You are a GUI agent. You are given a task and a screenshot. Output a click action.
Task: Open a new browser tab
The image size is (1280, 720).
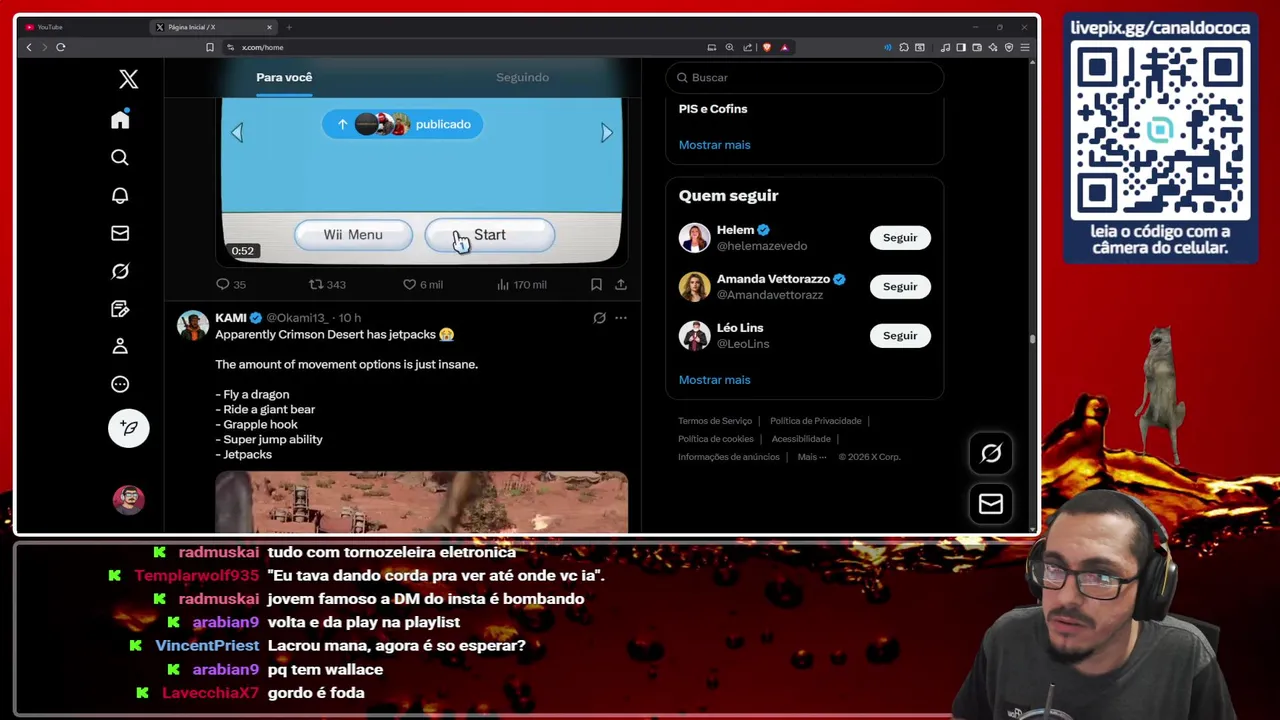point(289,27)
